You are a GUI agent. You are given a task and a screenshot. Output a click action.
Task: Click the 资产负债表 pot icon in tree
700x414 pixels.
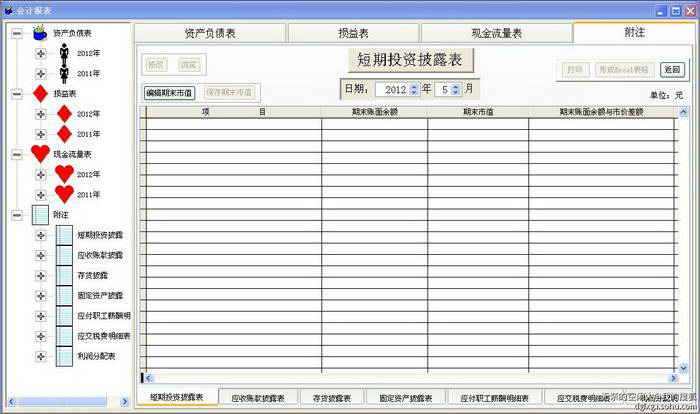pyautogui.click(x=40, y=33)
